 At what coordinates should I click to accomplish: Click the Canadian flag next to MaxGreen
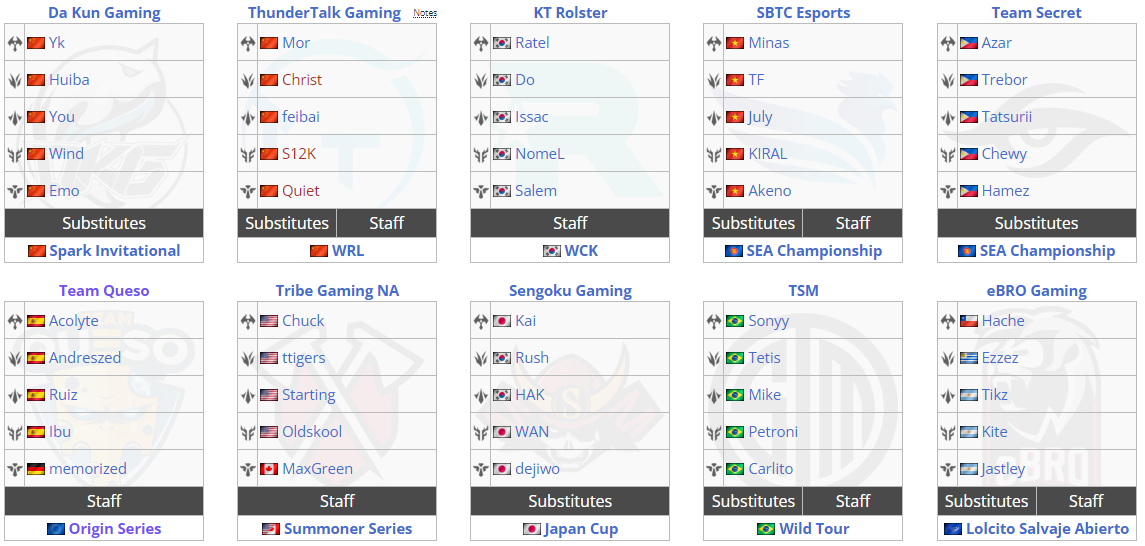[269, 469]
